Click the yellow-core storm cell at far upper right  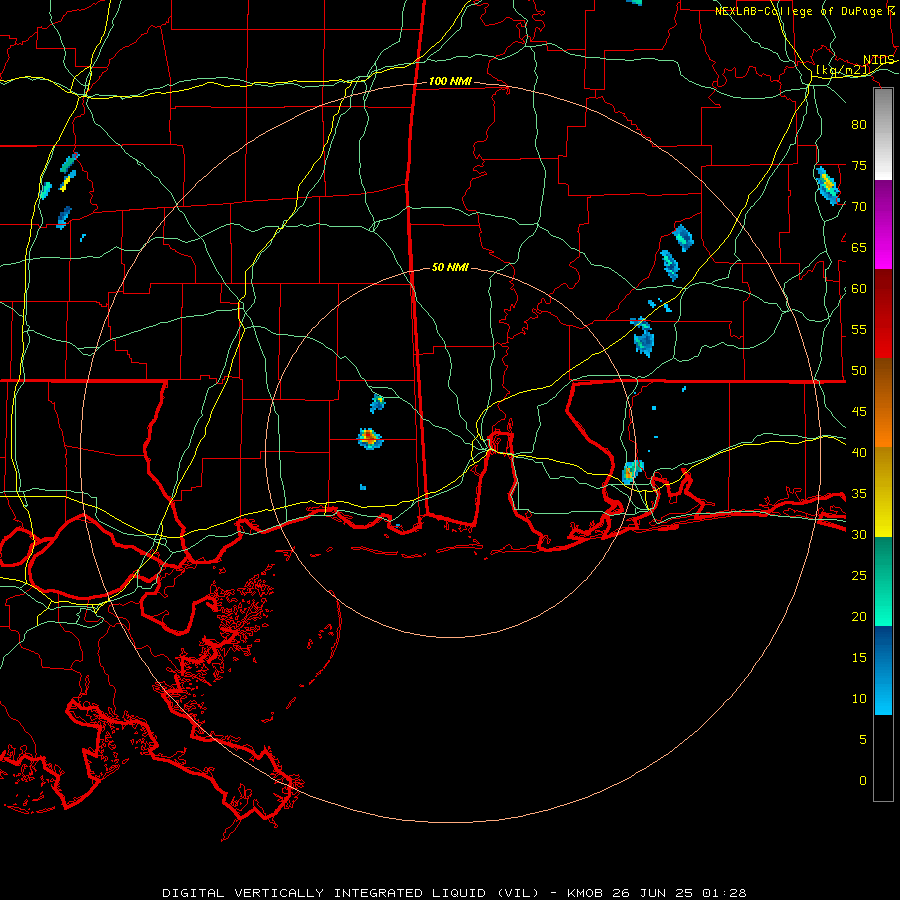pos(827,185)
